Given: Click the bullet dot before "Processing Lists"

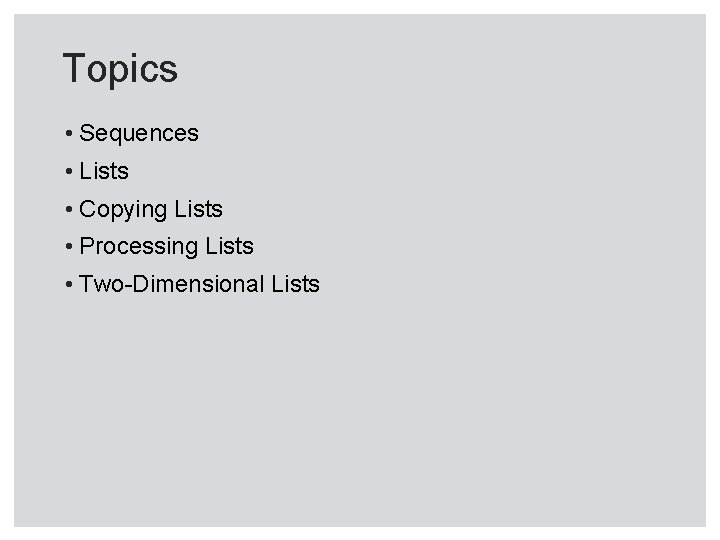Looking at the screenshot, I should click(x=66, y=246).
